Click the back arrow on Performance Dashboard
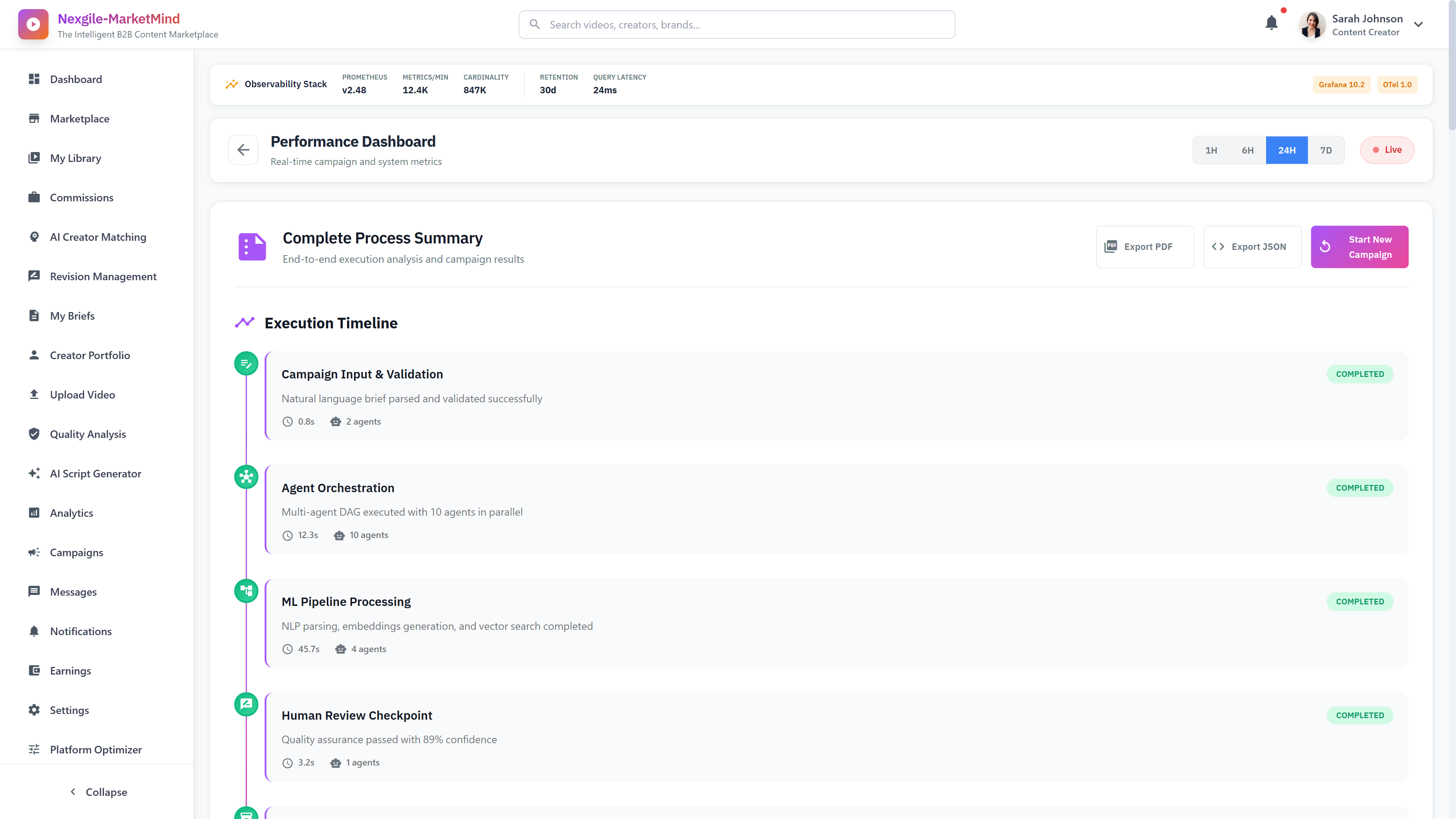This screenshot has width=1456, height=819. point(243,150)
